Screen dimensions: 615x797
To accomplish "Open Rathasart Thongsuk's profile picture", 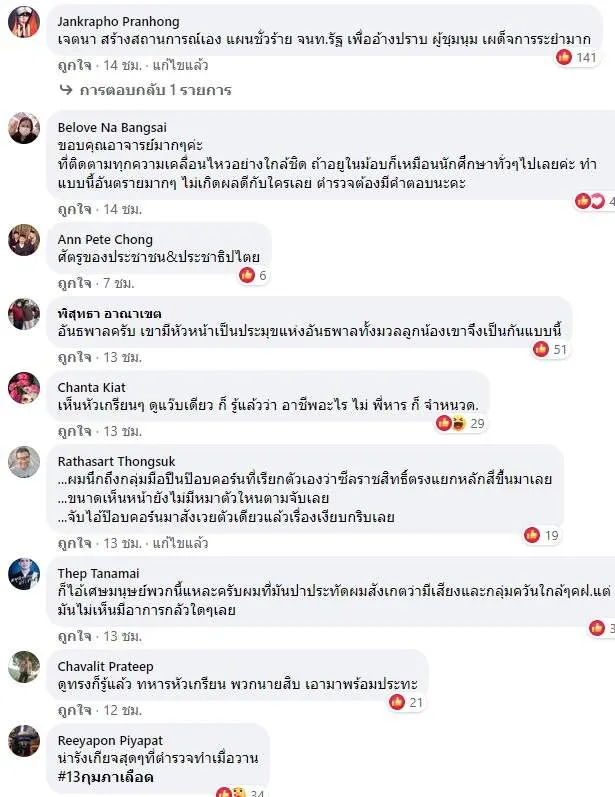I will coord(24,462).
